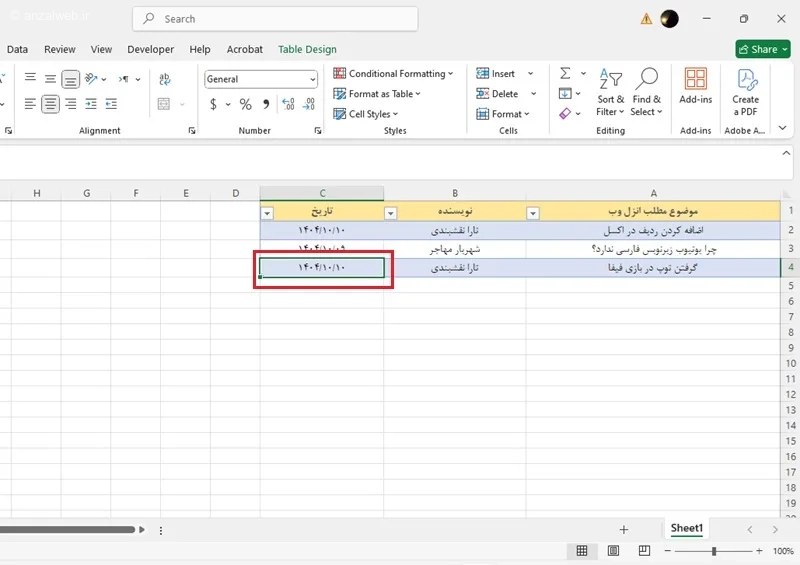Open the Data tab
Image resolution: width=800 pixels, height=565 pixels.
coord(17,50)
